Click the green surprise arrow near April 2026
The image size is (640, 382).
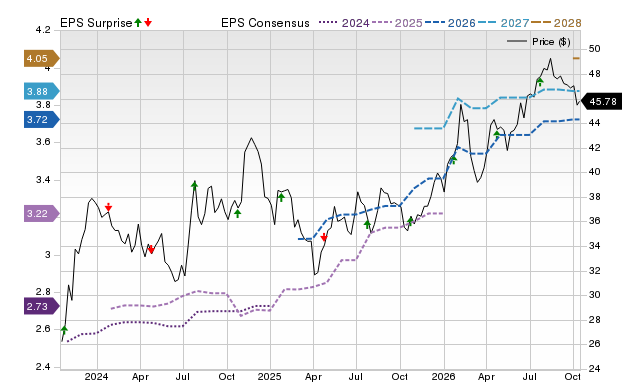click(x=497, y=134)
